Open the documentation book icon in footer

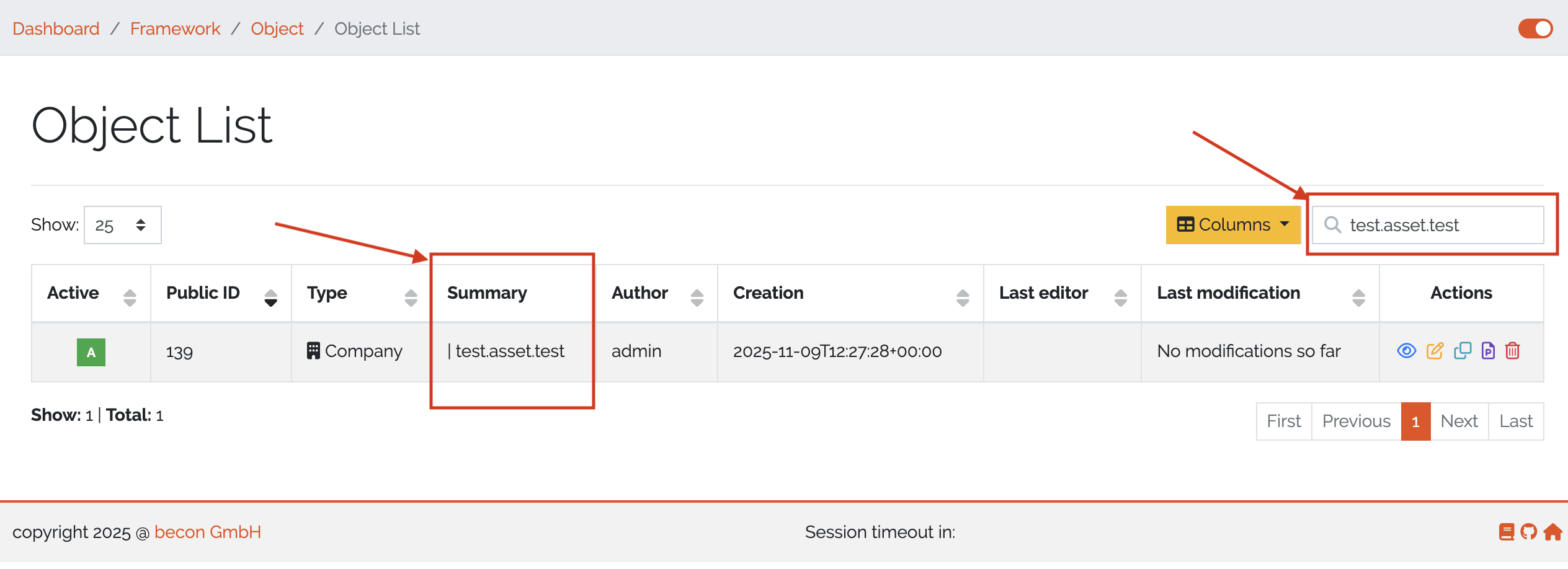point(1507,532)
